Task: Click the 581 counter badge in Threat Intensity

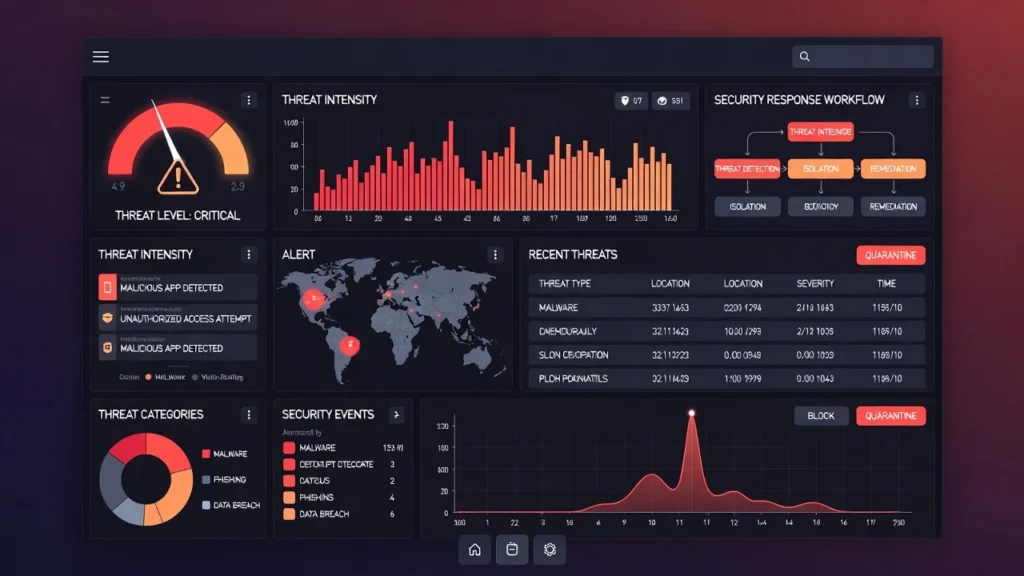Action: (x=670, y=101)
